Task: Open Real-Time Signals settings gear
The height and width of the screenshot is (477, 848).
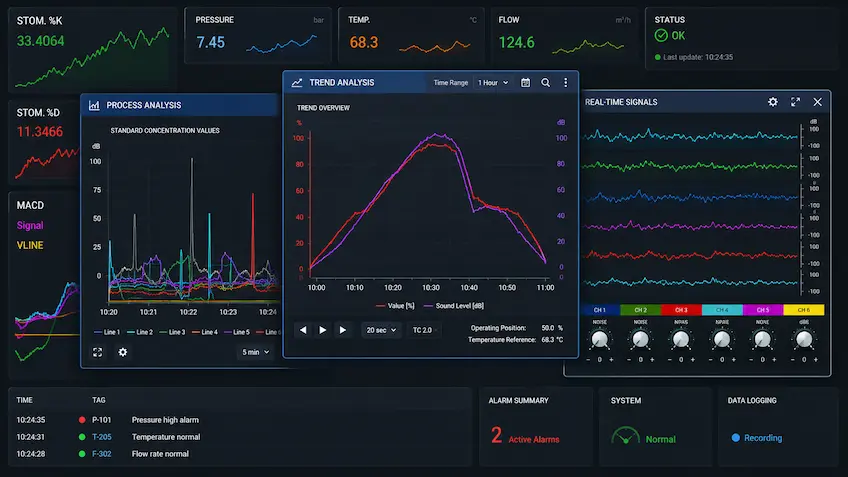Action: click(x=773, y=102)
